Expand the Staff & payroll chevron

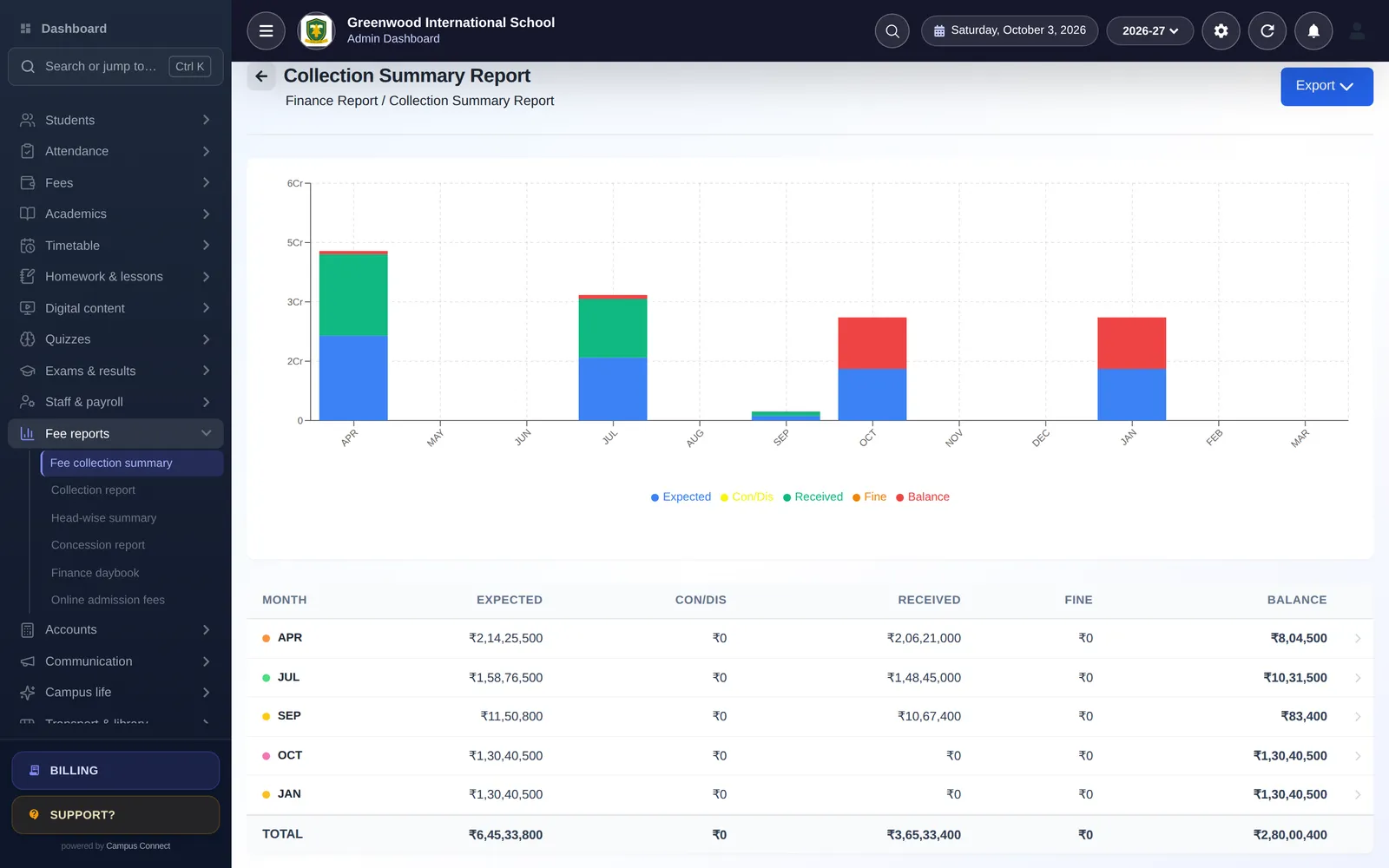[206, 402]
